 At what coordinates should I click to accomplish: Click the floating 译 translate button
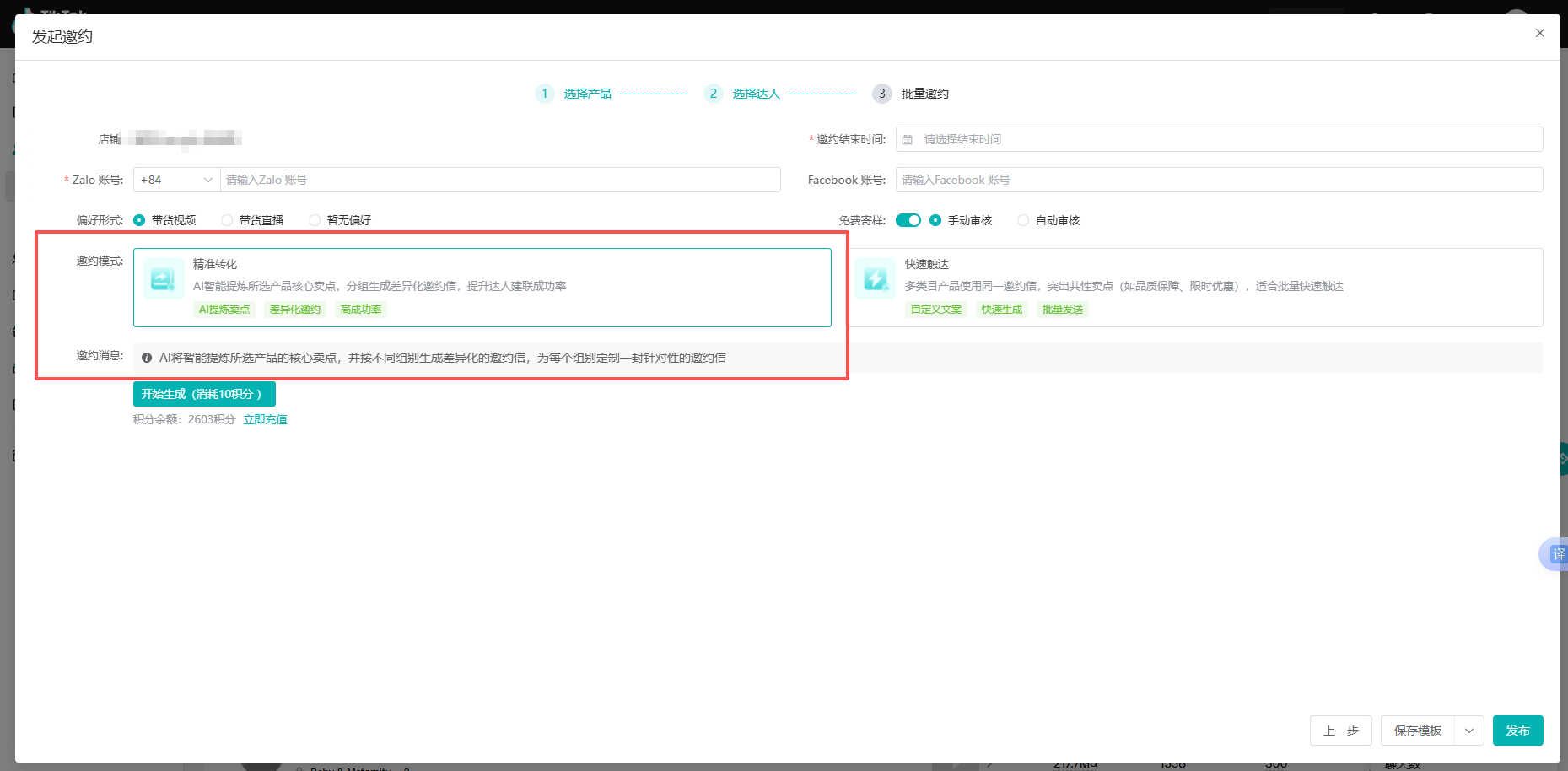[1557, 554]
